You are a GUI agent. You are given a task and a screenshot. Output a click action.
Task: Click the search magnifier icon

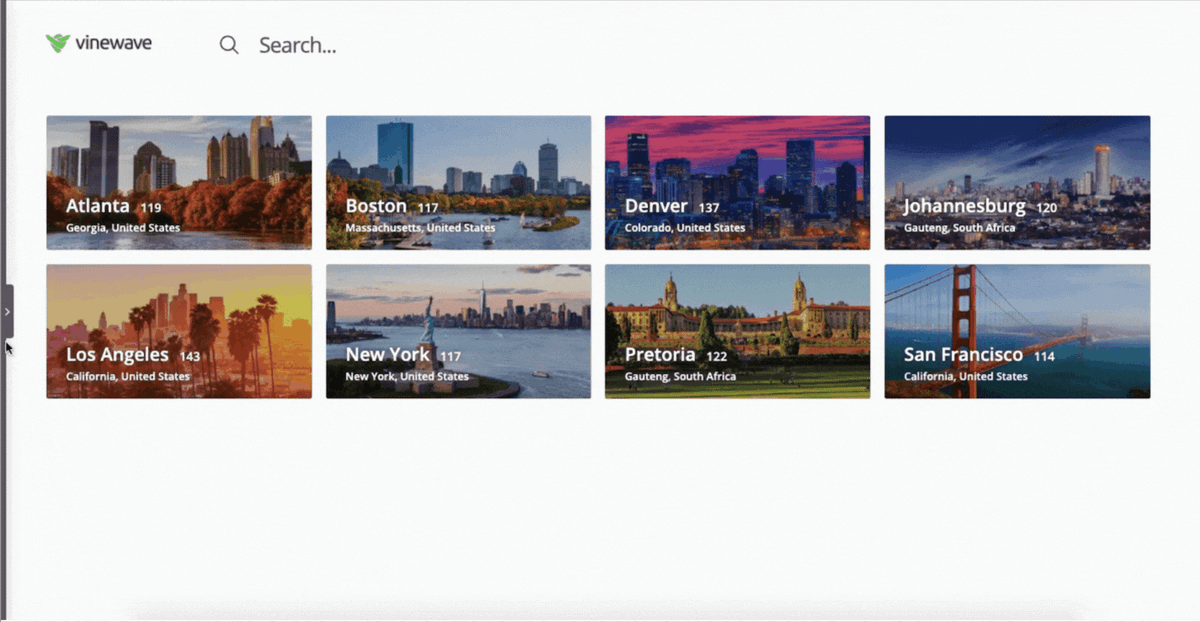(x=229, y=45)
